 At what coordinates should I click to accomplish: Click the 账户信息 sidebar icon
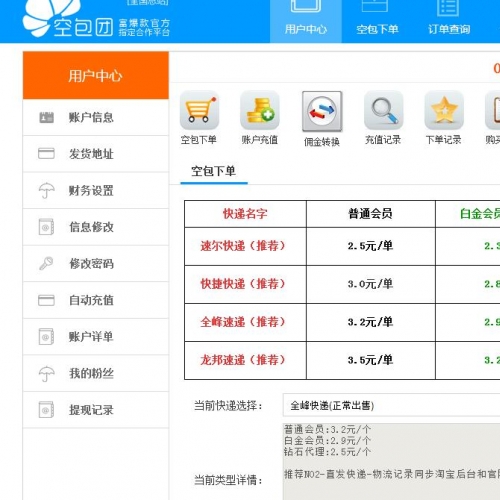click(46, 117)
